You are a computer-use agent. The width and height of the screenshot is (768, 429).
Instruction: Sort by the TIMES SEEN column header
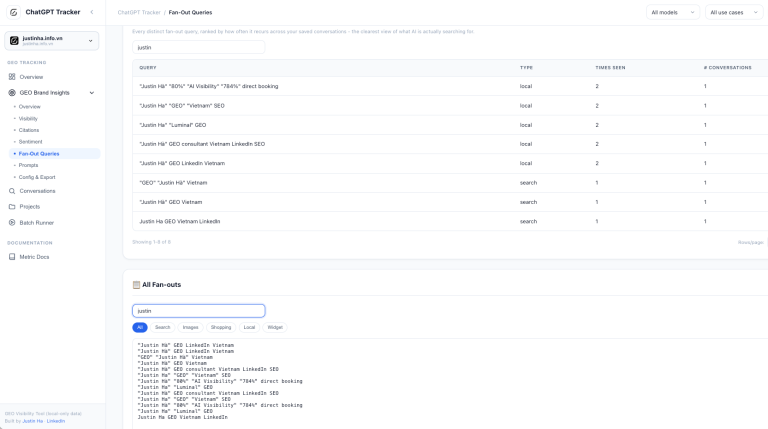tap(610, 68)
